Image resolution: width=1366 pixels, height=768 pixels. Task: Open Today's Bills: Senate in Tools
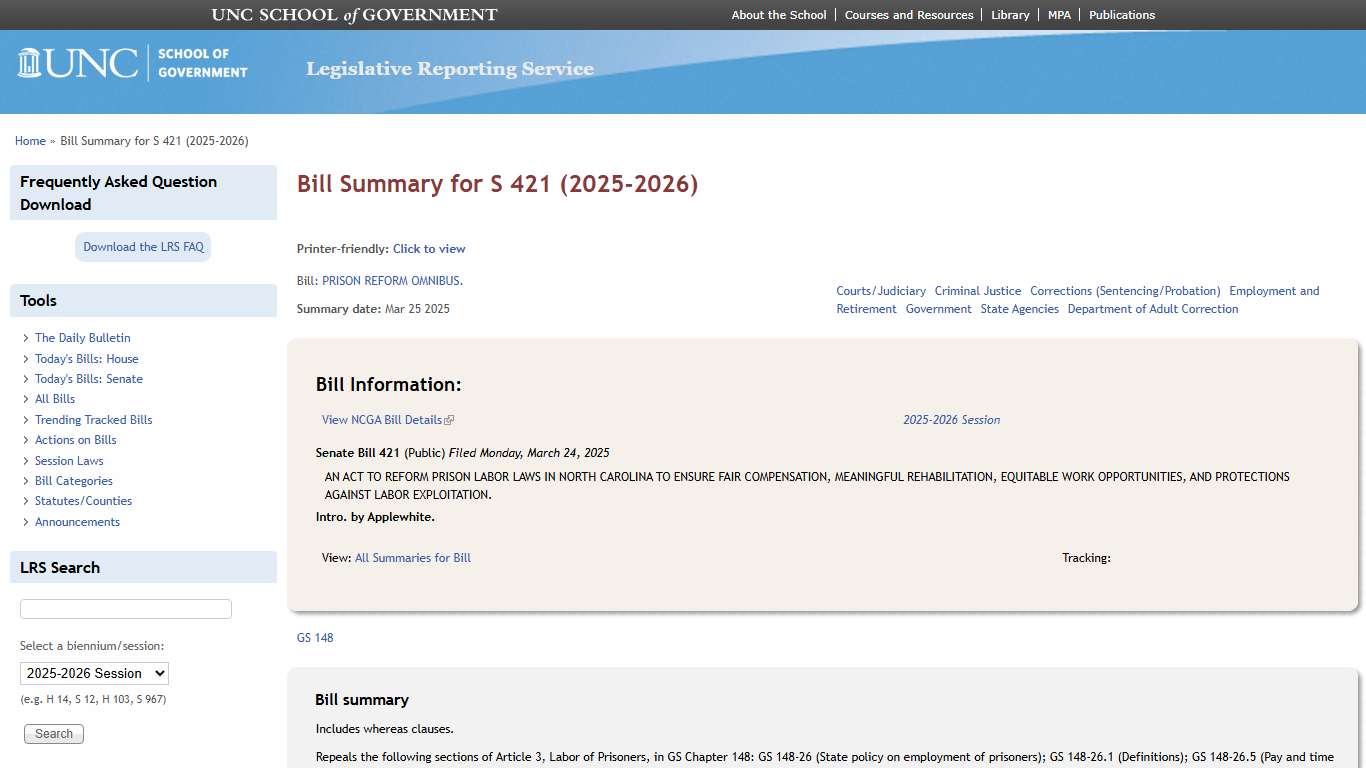point(89,378)
